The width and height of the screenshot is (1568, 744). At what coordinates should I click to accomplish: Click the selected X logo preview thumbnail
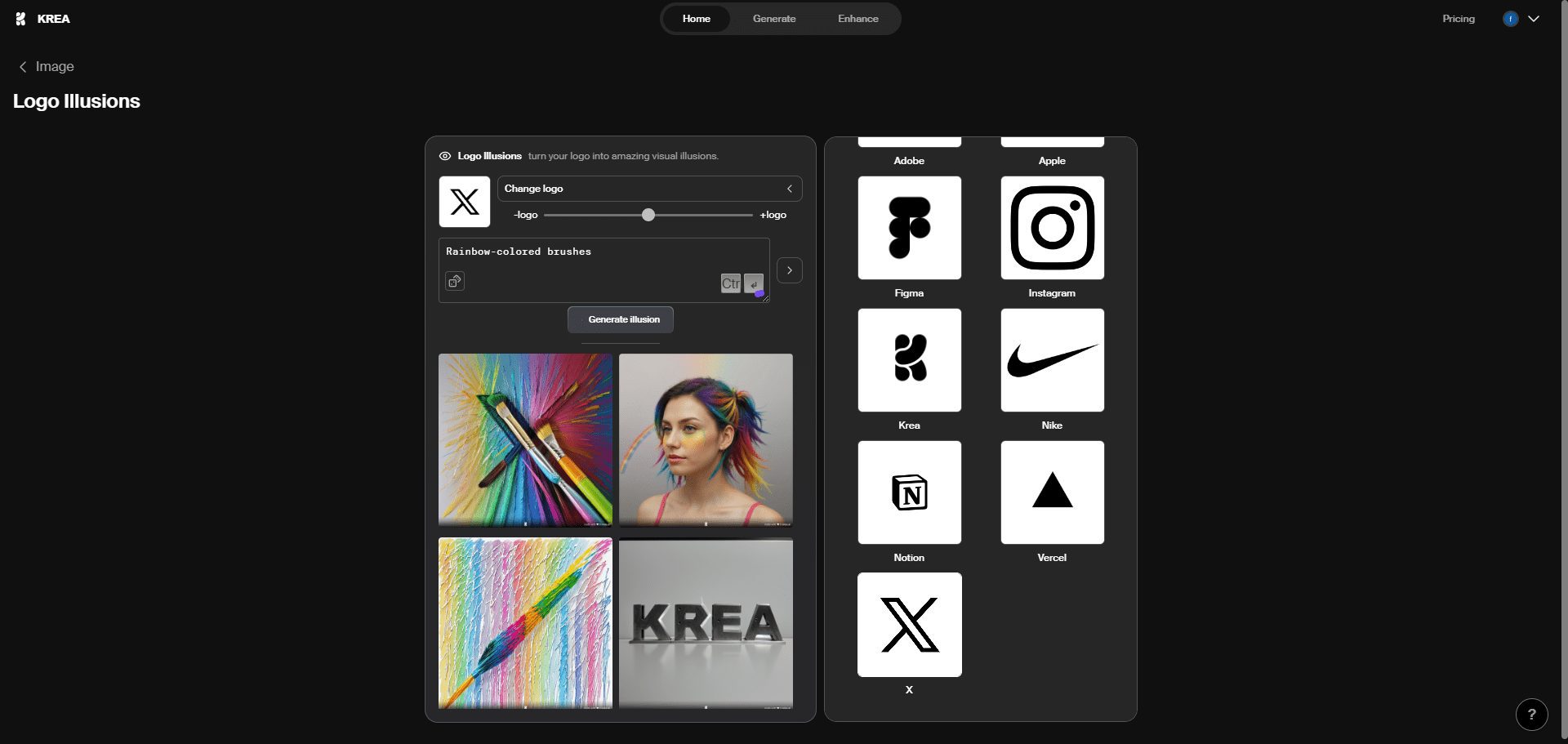[x=465, y=202]
